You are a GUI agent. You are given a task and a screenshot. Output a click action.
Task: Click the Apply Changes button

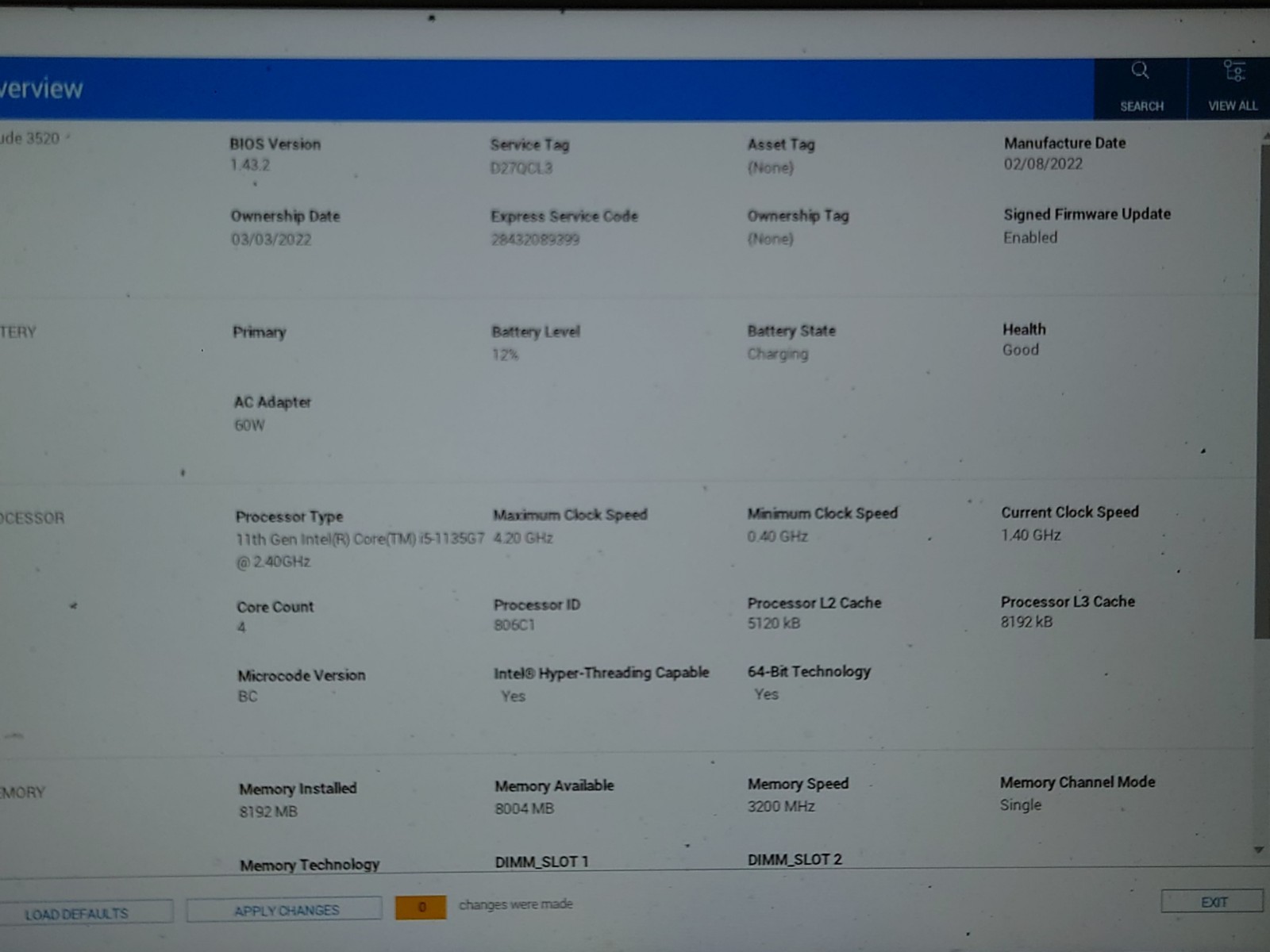pyautogui.click(x=284, y=910)
